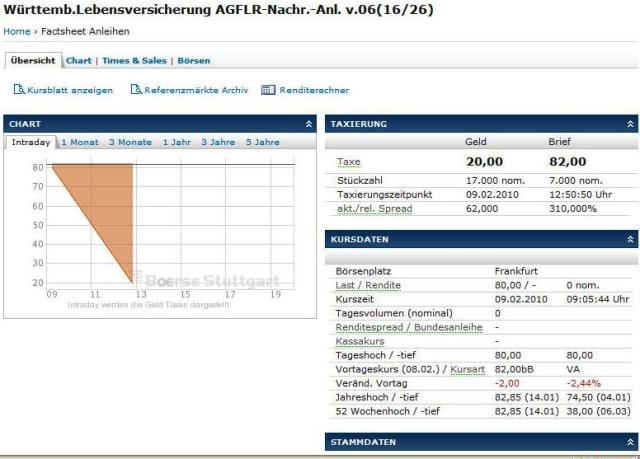Collapse the TAXIERUNG panel
Viewport: 640px width, 459px height.
click(630, 124)
